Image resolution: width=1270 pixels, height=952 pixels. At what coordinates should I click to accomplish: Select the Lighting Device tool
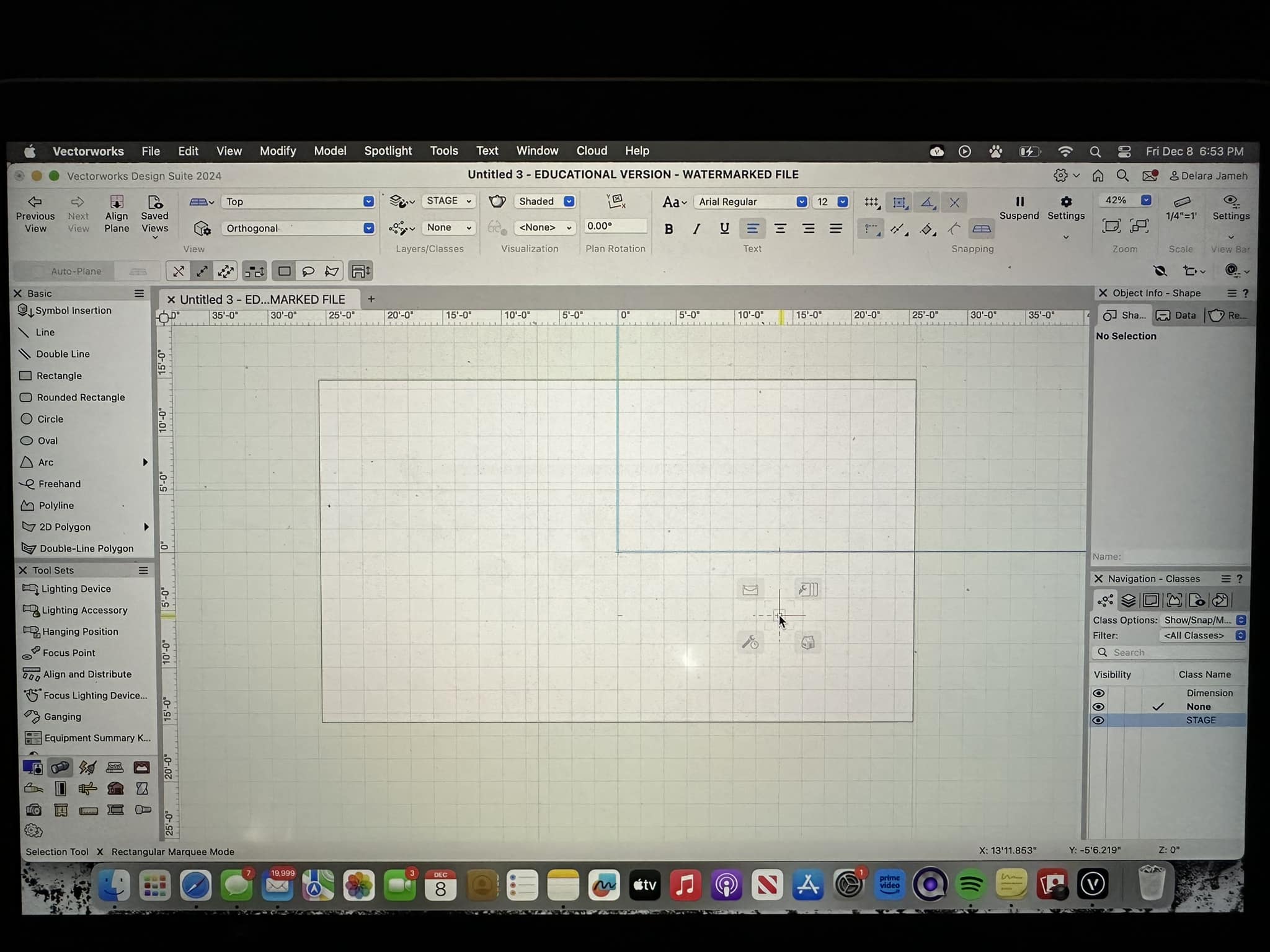click(66, 589)
